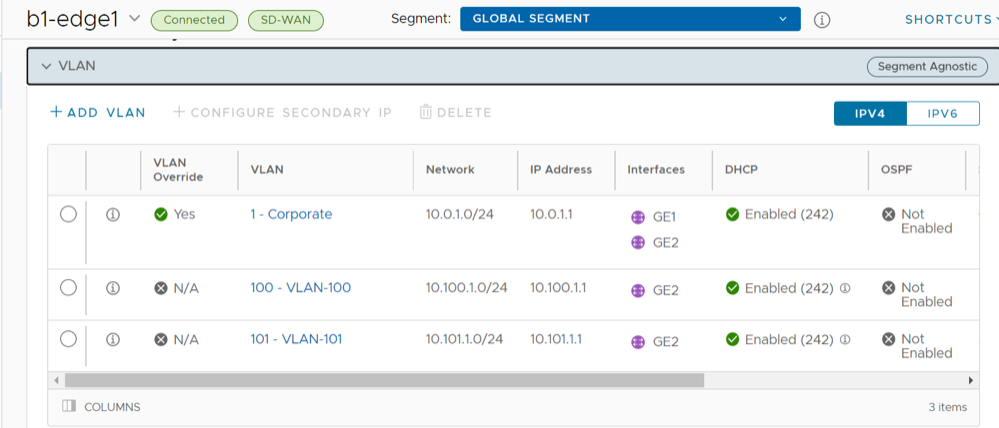Click the info icon in VLAN-101 row
Viewport: 999px width, 428px height.
[113, 340]
